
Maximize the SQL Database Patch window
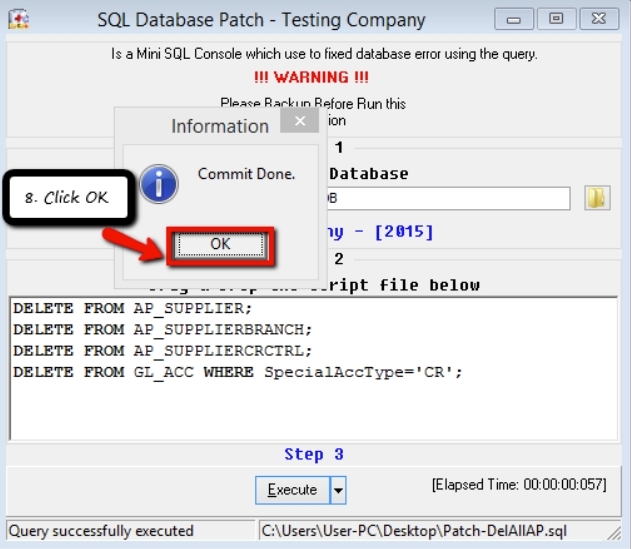pos(556,19)
